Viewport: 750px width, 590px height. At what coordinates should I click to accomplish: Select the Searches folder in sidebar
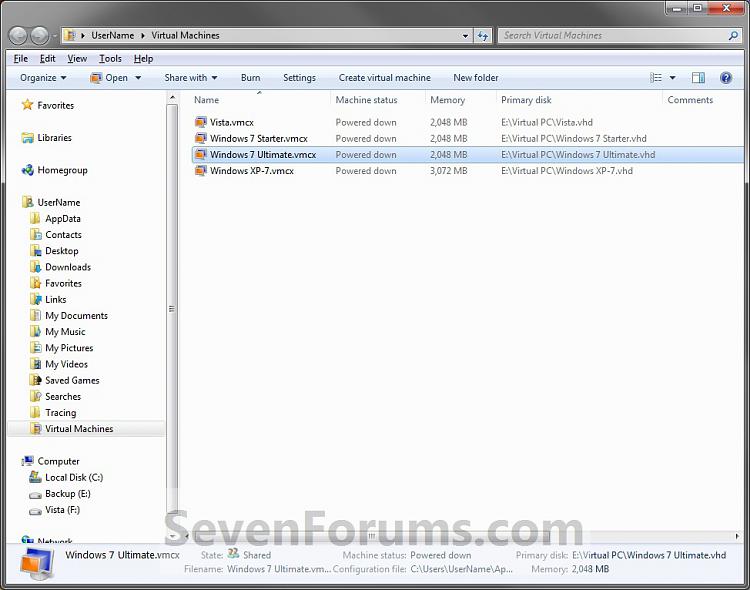pos(63,397)
